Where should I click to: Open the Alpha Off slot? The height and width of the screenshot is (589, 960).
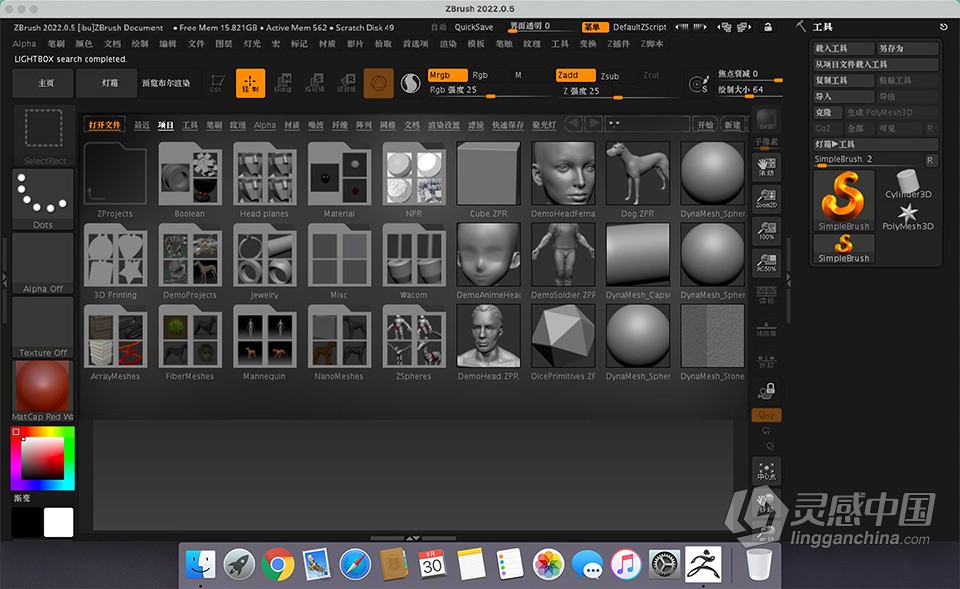point(43,264)
